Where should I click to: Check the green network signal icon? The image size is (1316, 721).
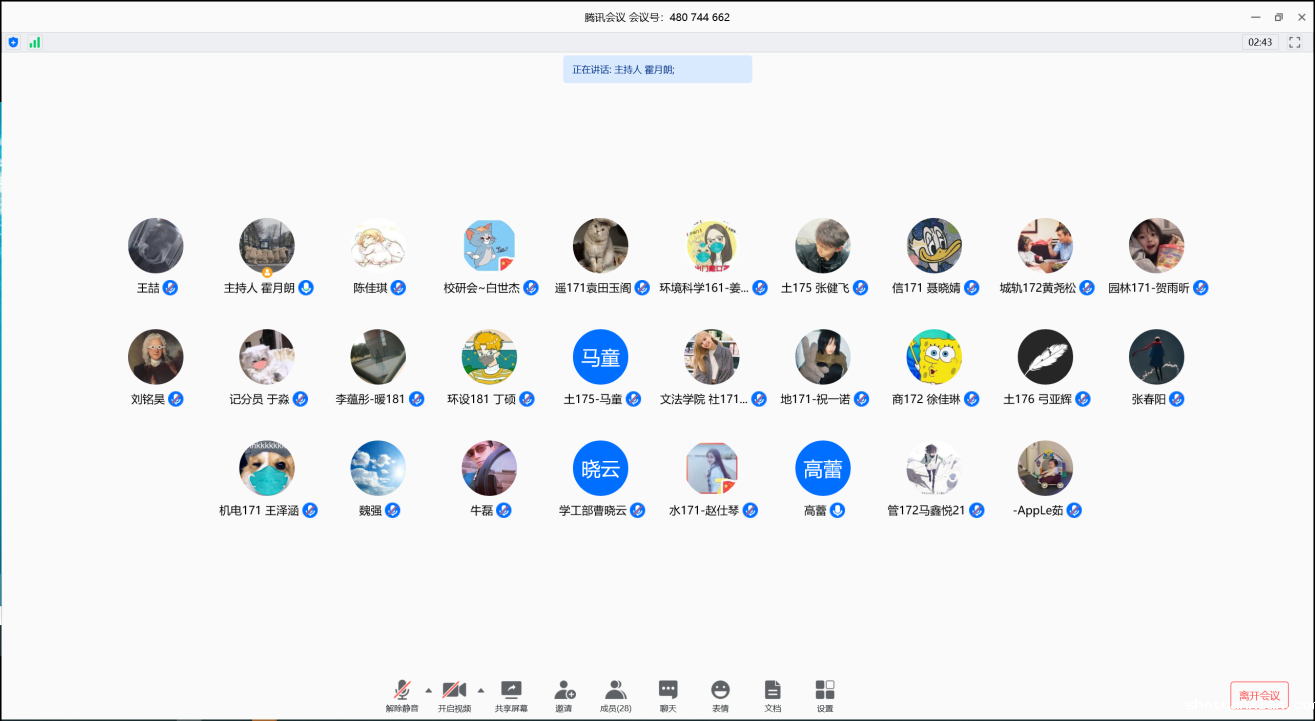[35, 42]
